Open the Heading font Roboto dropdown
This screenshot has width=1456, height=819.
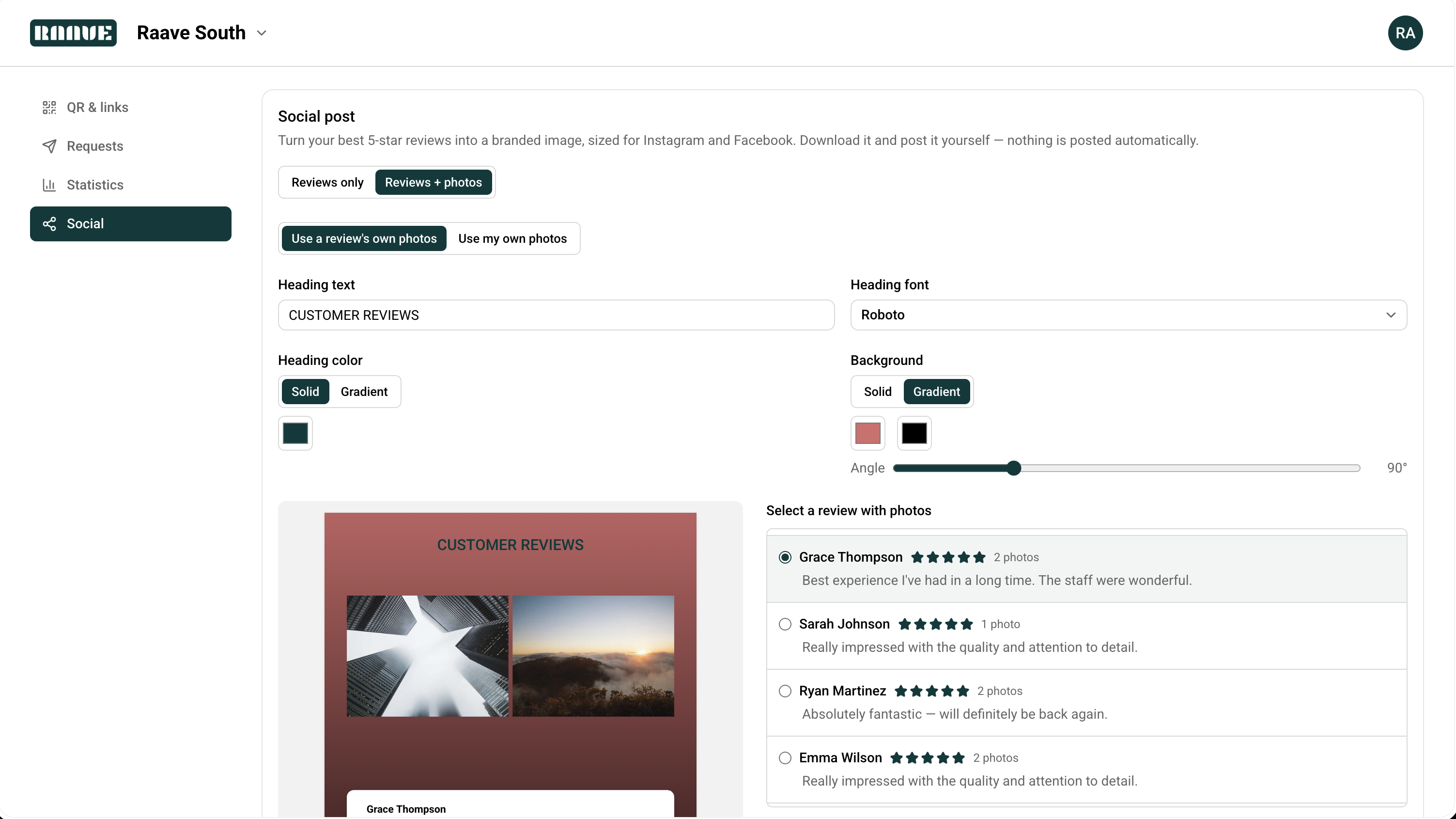1128,315
